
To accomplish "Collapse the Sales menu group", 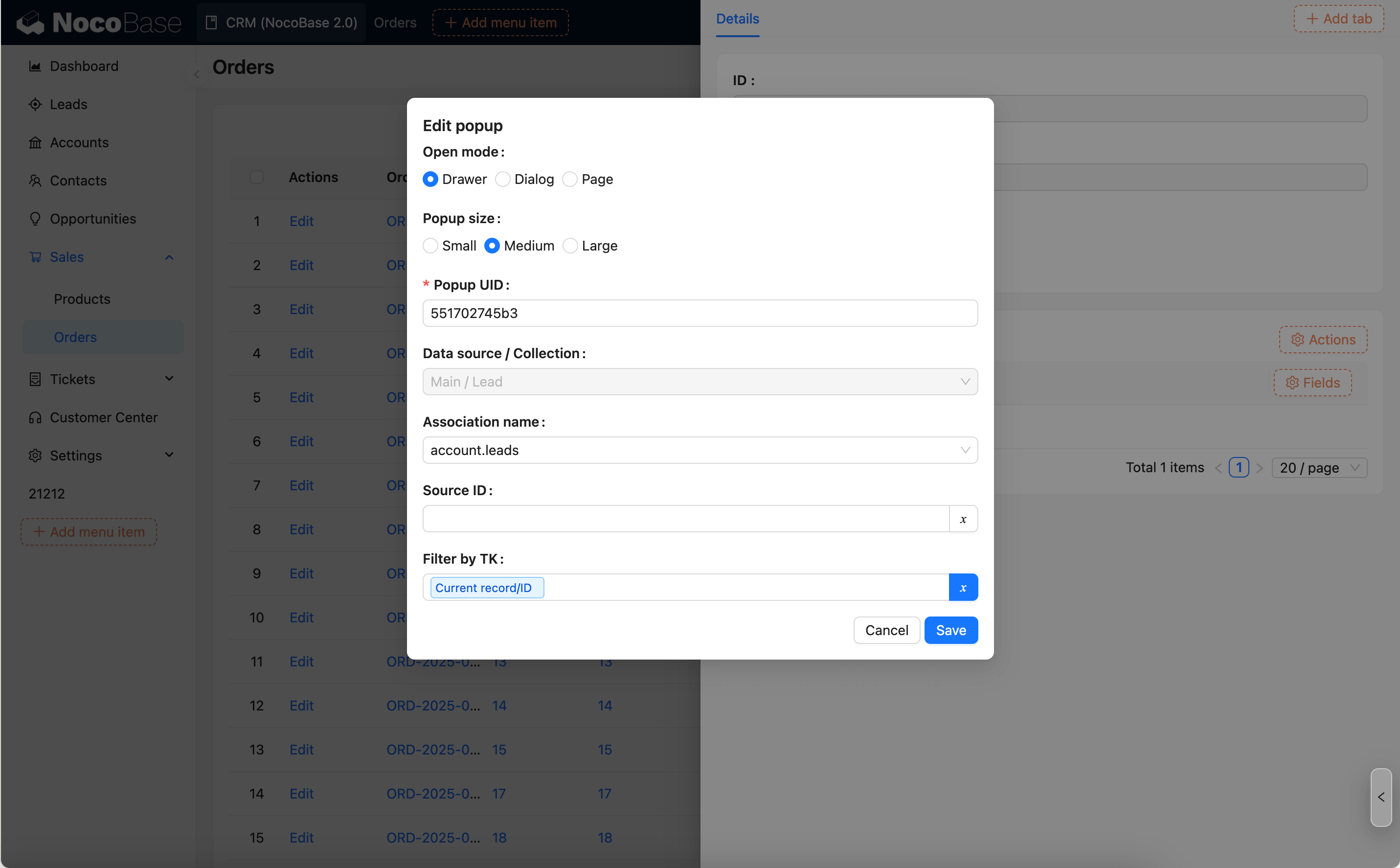I will pyautogui.click(x=168, y=256).
